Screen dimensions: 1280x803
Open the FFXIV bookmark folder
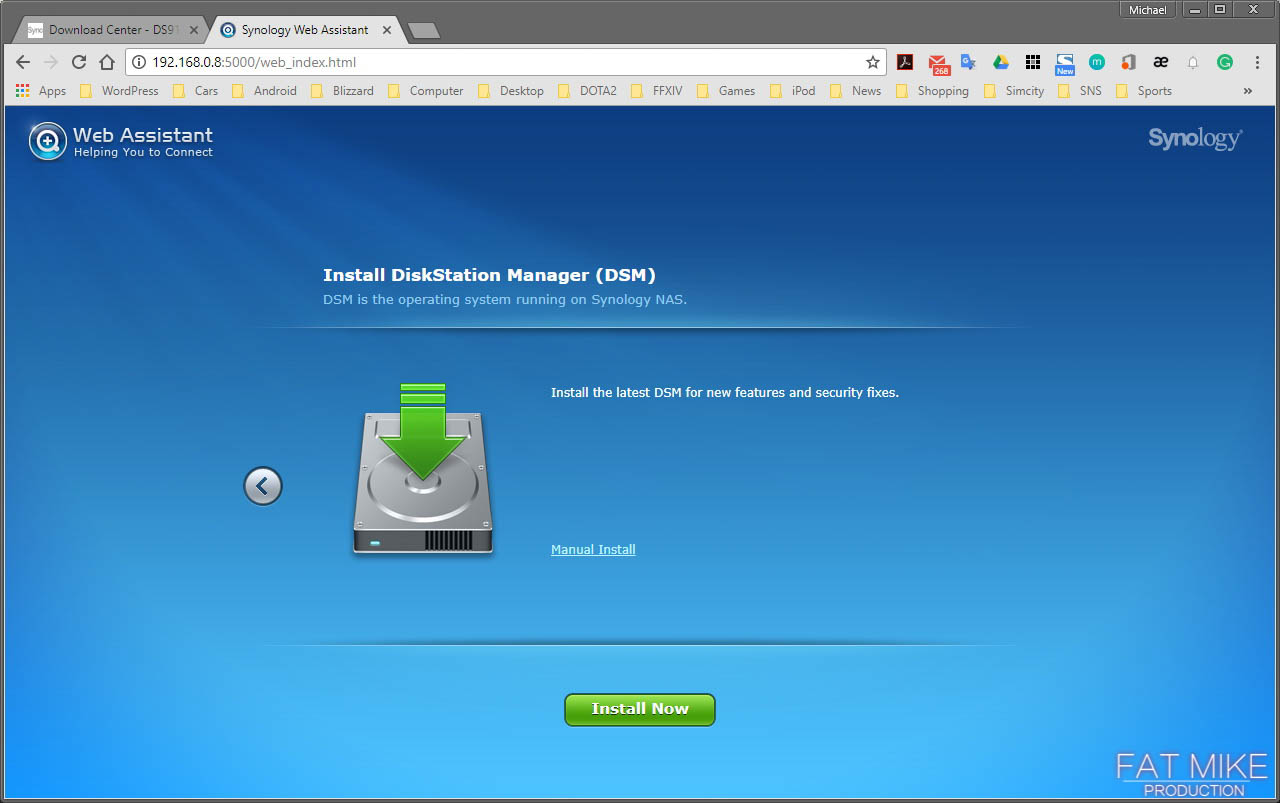[x=657, y=91]
